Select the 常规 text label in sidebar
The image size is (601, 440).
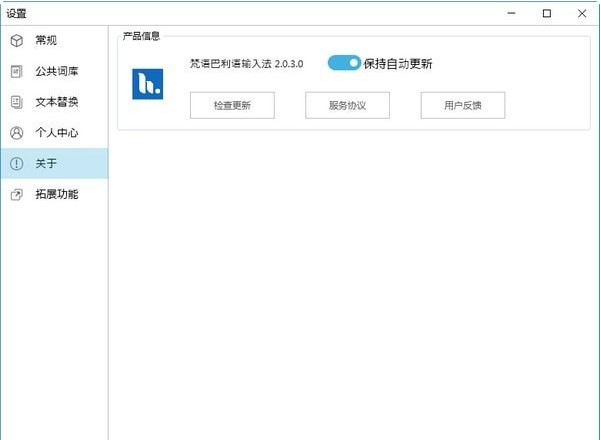click(46, 40)
